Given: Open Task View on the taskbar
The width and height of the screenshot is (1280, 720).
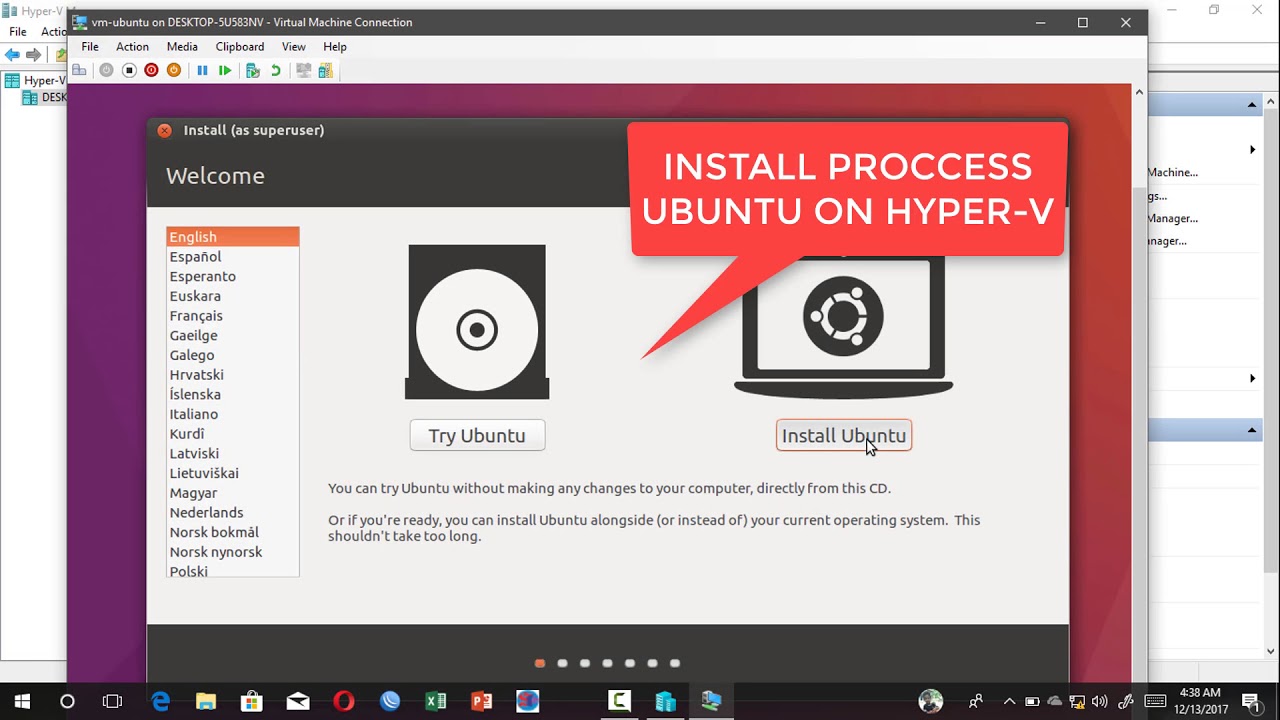Looking at the screenshot, I should [x=112, y=701].
